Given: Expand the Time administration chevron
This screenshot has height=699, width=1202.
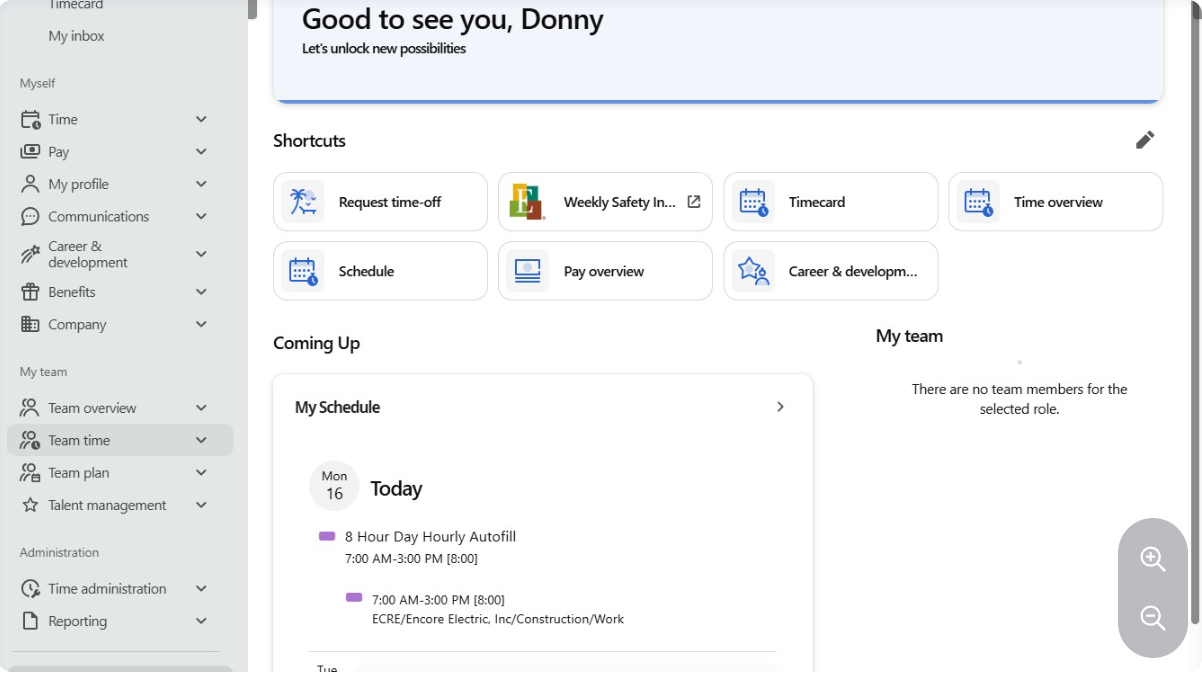Looking at the screenshot, I should point(201,589).
